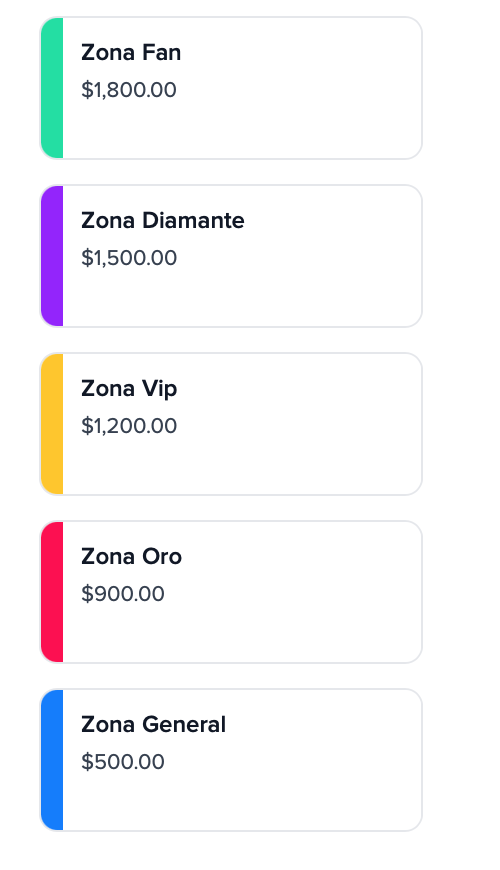
Task: Click the blue Zona General color stripe
Action: pos(52,760)
